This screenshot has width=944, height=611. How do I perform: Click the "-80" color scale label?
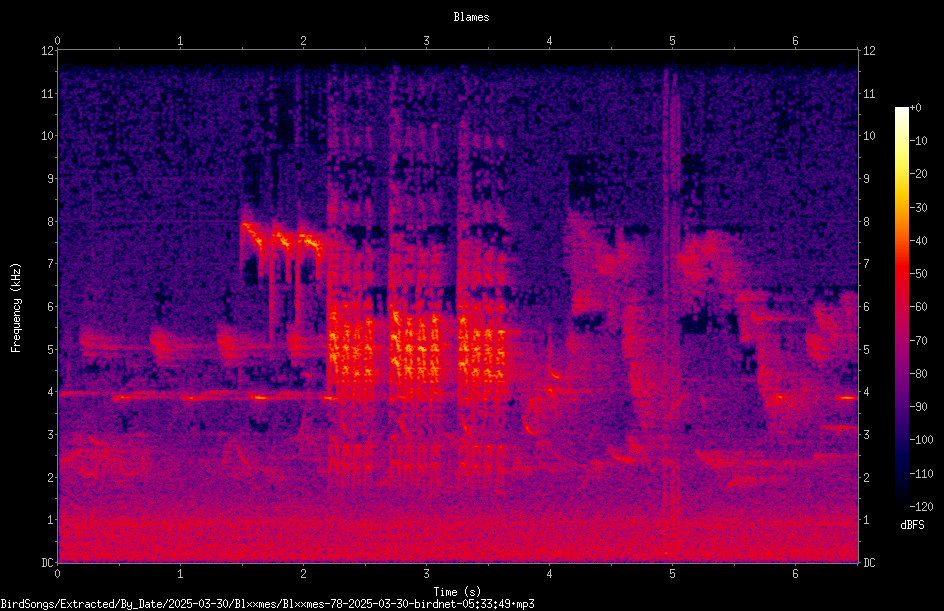click(x=918, y=374)
